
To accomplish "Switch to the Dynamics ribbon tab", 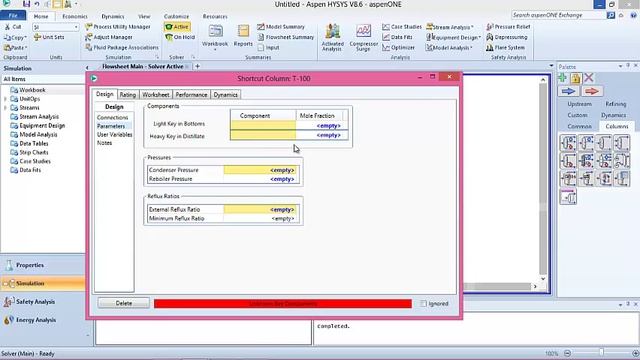I will click(x=113, y=16).
